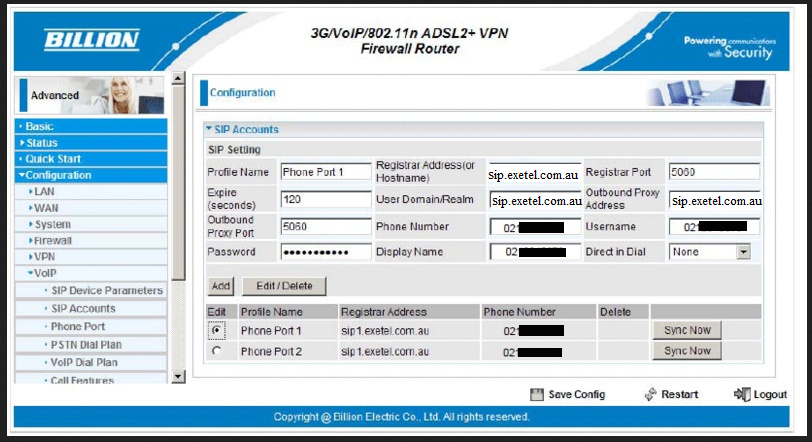Click the Profile Name column header

coord(271,312)
